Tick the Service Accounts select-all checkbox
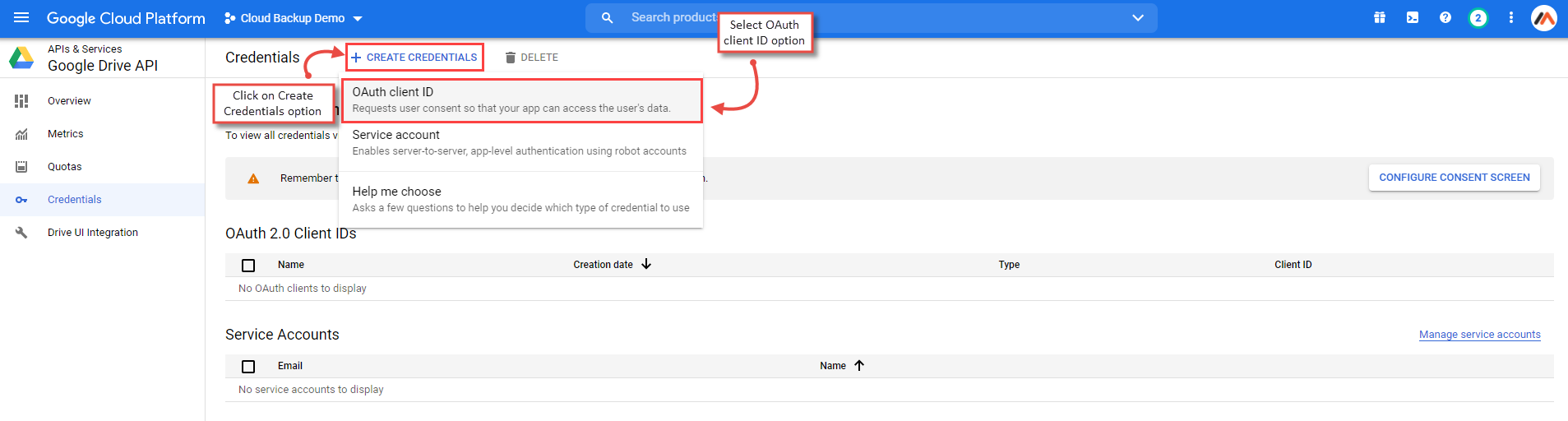 248,366
